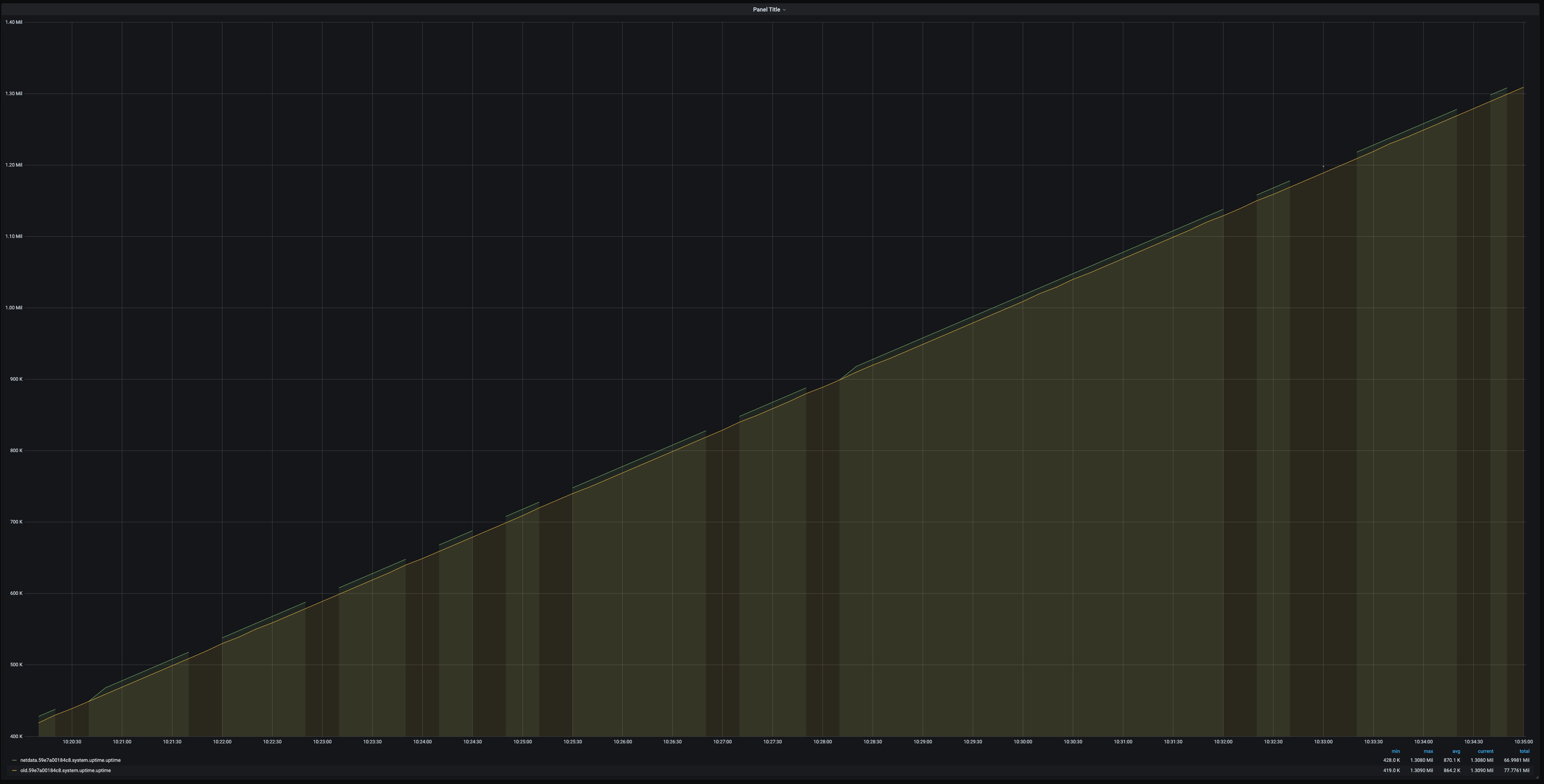Viewport: 1544px width, 784px height.
Task: Open the Panel Title dropdown menu
Action: 767,9
